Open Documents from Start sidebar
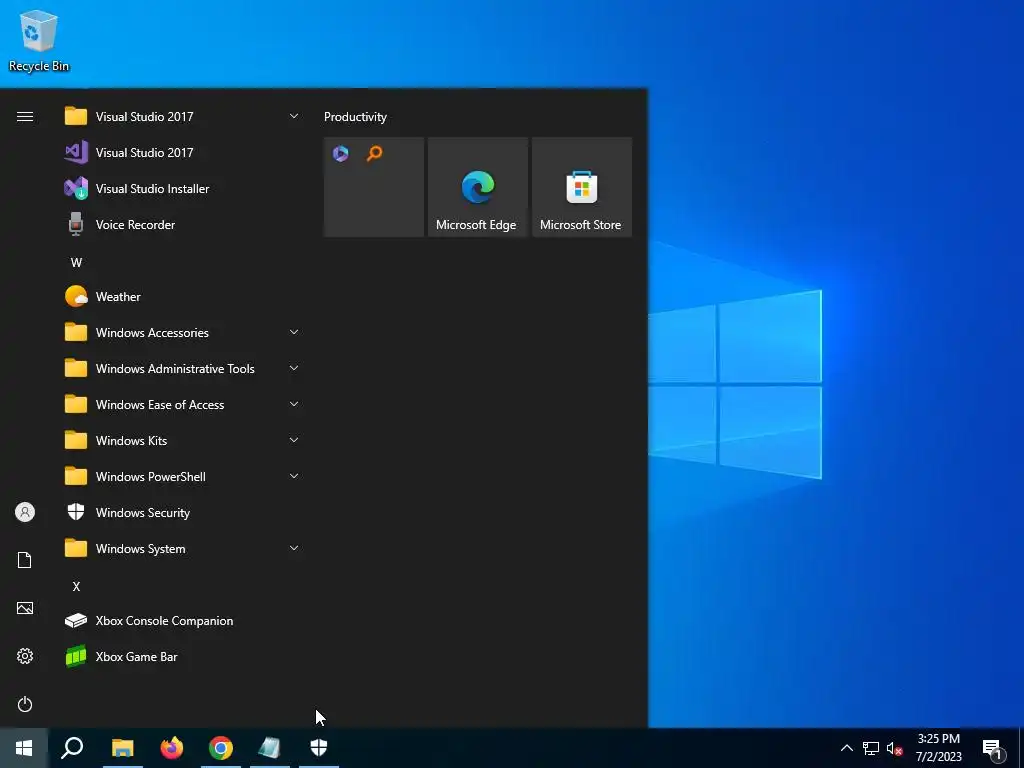 (25, 560)
